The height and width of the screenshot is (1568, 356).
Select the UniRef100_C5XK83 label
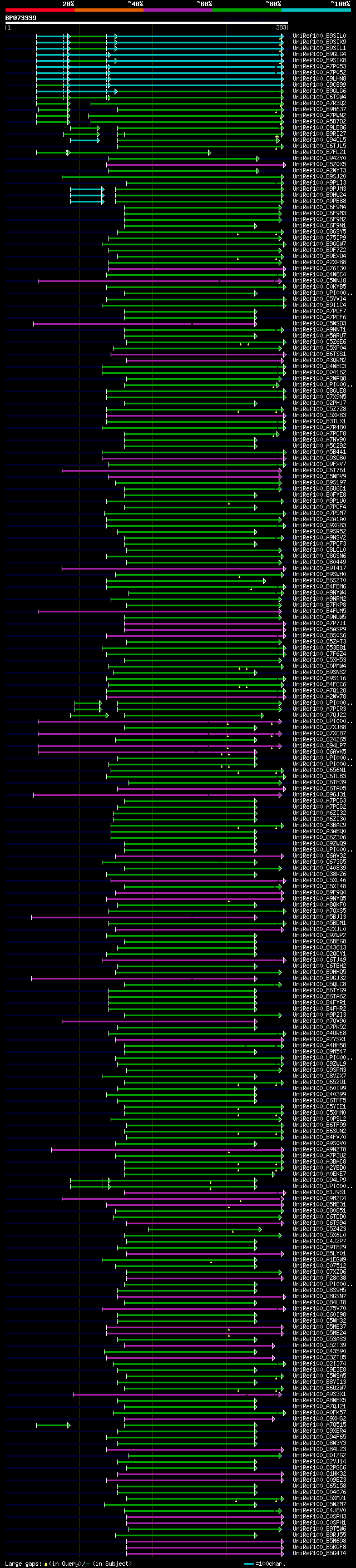[x=319, y=415]
